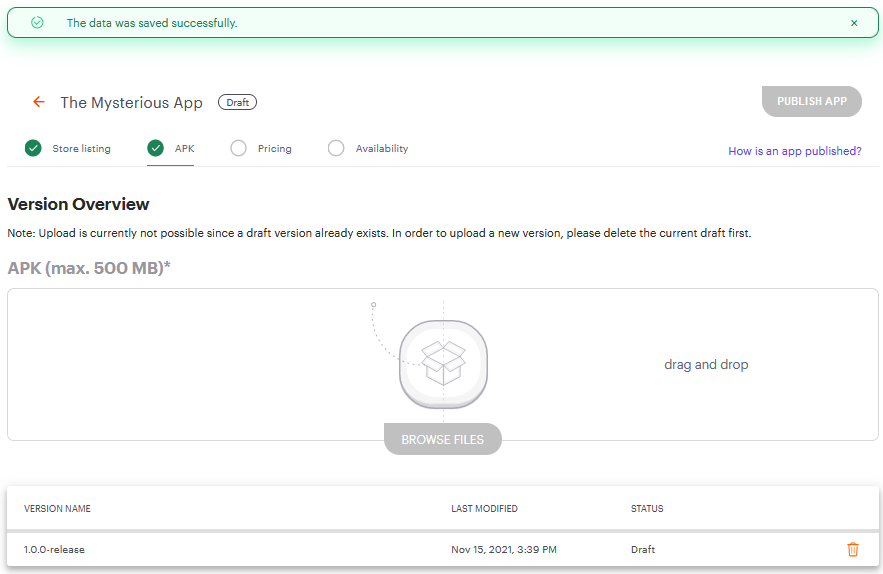
Task: Dismiss the saved successfully notification
Action: point(854,23)
